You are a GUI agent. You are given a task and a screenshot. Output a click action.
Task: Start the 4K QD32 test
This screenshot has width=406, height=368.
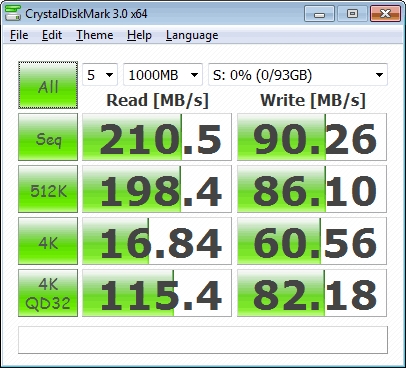pyautogui.click(x=48, y=293)
